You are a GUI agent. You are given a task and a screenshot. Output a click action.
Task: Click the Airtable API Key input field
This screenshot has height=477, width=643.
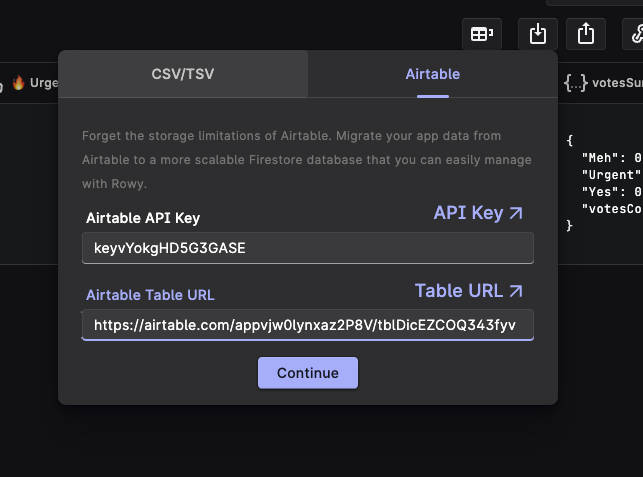[x=307, y=248]
